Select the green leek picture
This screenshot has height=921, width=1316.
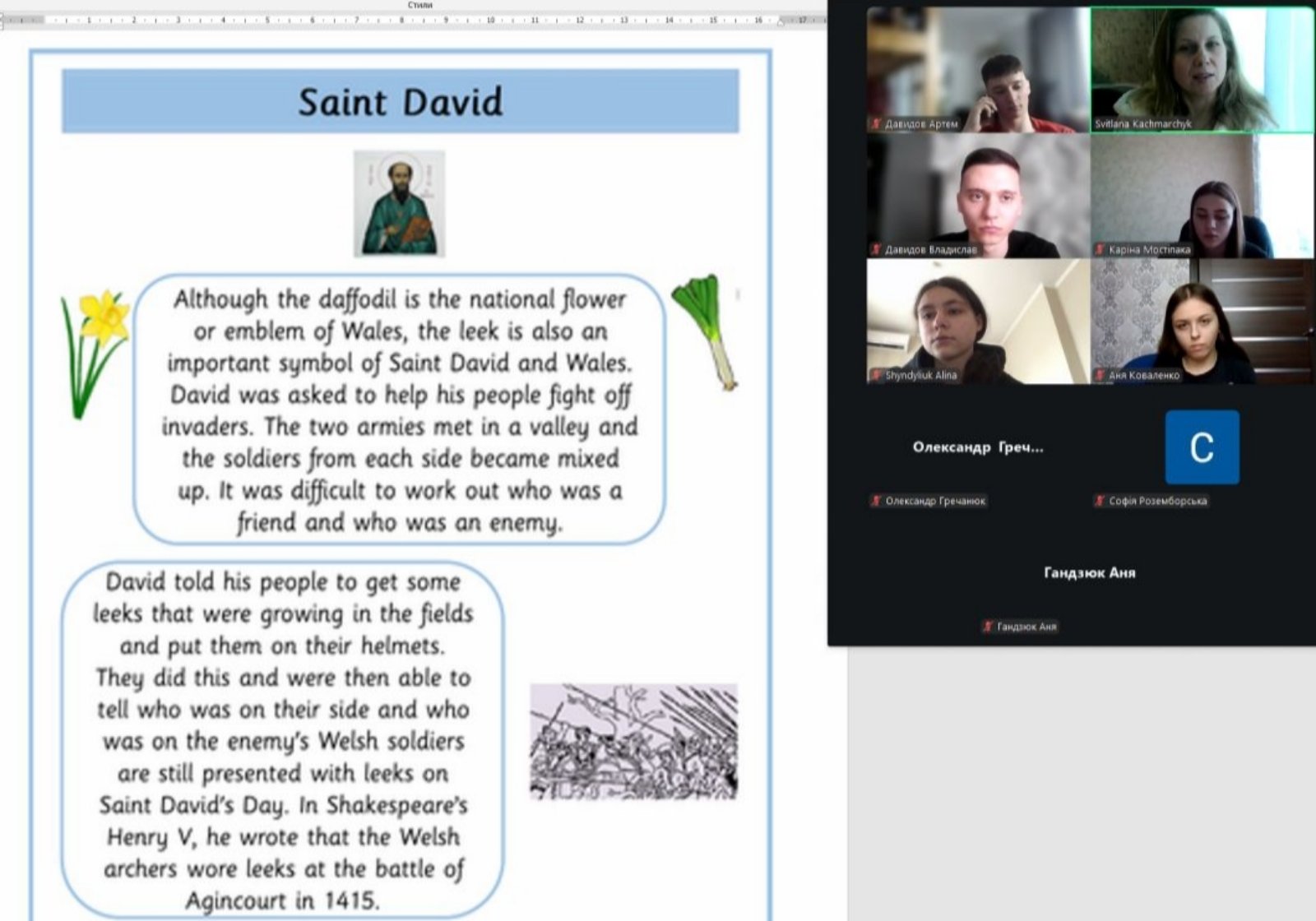tap(705, 332)
